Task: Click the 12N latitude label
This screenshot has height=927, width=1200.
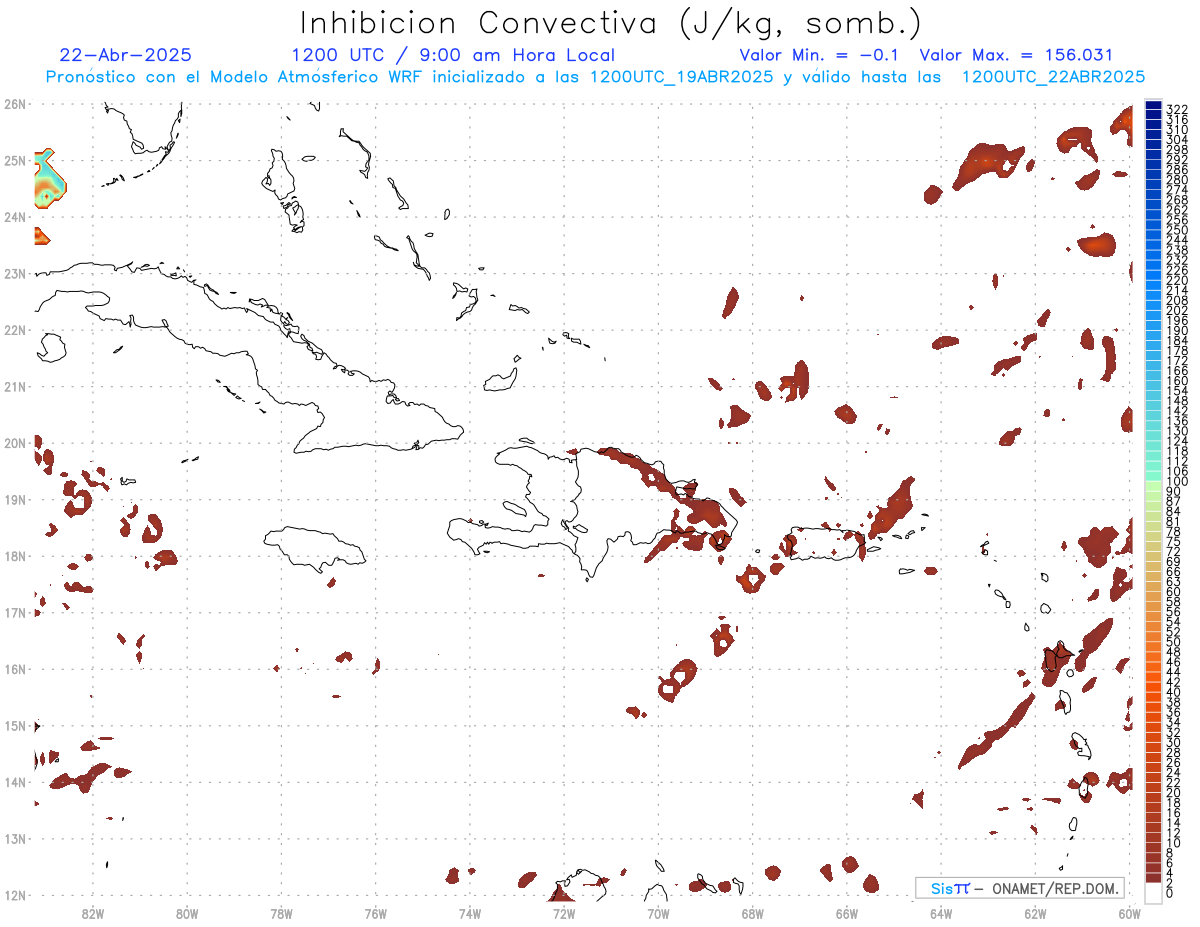Action: tap(15, 895)
